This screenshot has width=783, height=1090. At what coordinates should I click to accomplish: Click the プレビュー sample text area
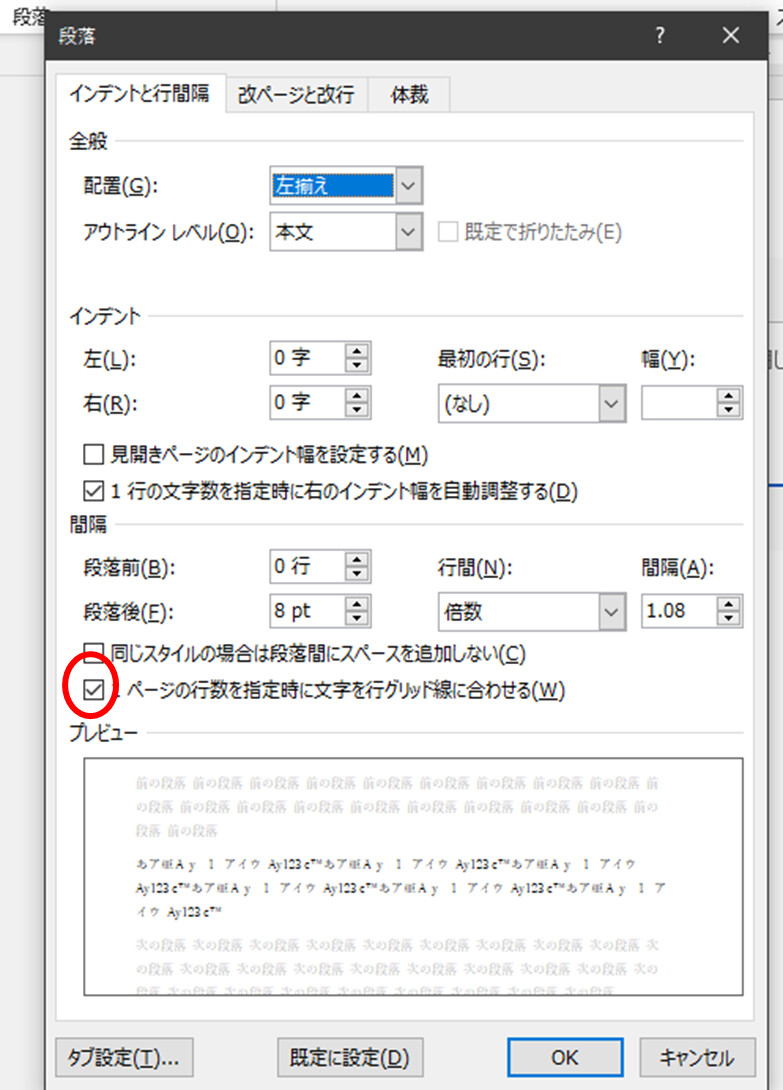[413, 877]
